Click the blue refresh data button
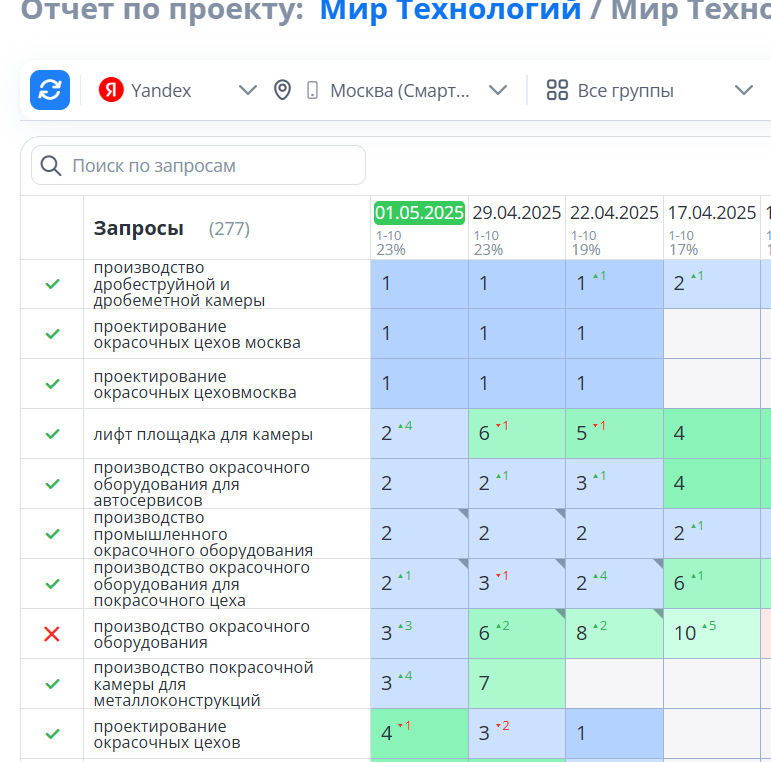 pyautogui.click(x=50, y=90)
